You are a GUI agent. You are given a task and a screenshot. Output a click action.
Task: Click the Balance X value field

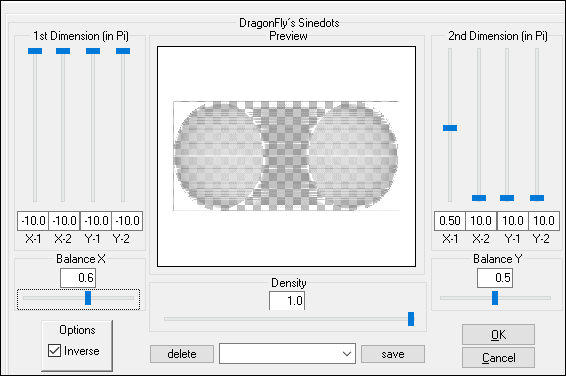[x=78, y=278]
